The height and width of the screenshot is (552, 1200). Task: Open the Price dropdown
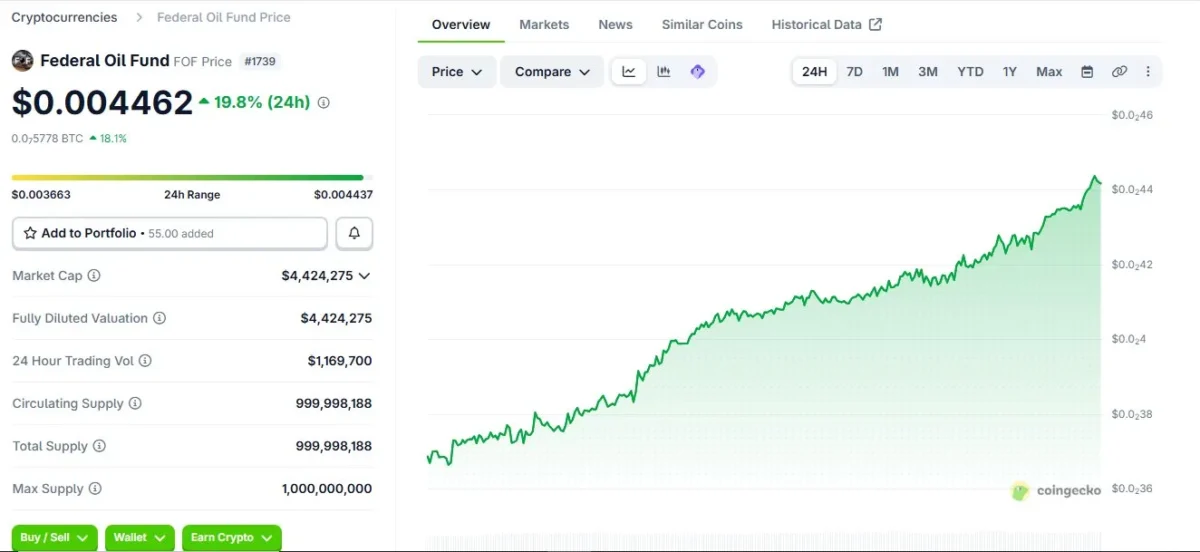coord(457,72)
